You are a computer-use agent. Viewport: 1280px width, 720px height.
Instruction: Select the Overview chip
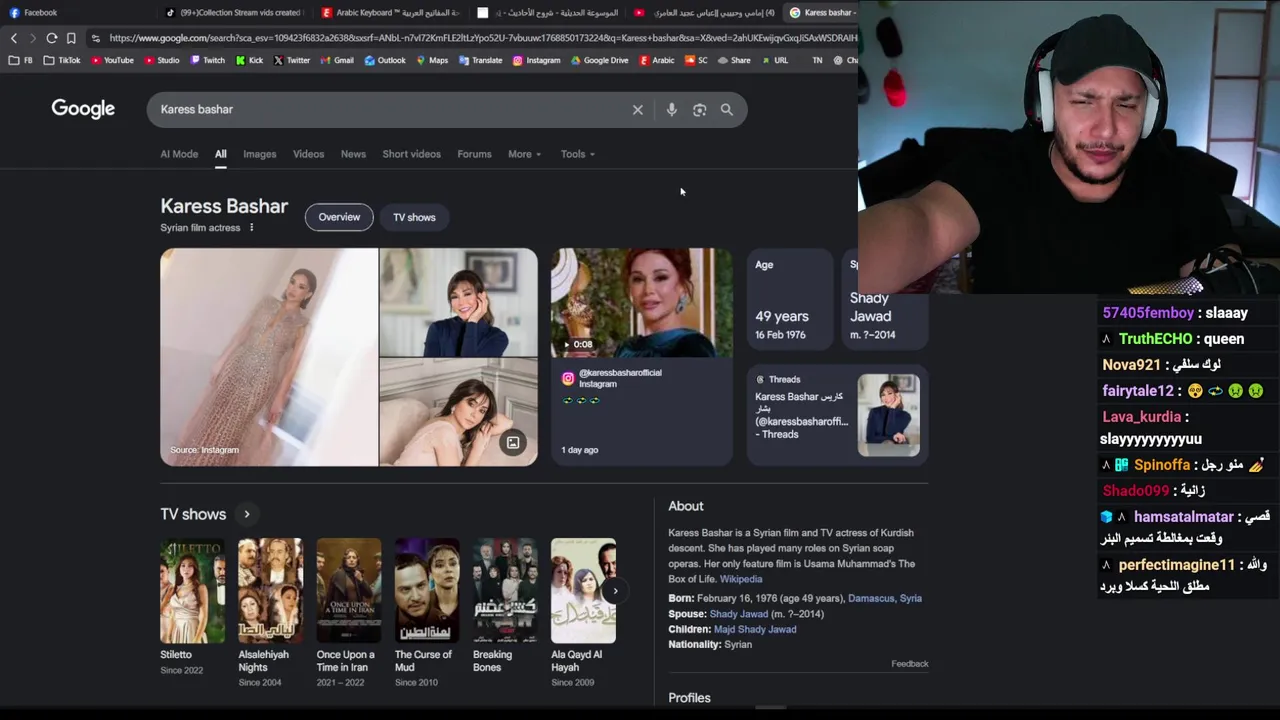339,217
